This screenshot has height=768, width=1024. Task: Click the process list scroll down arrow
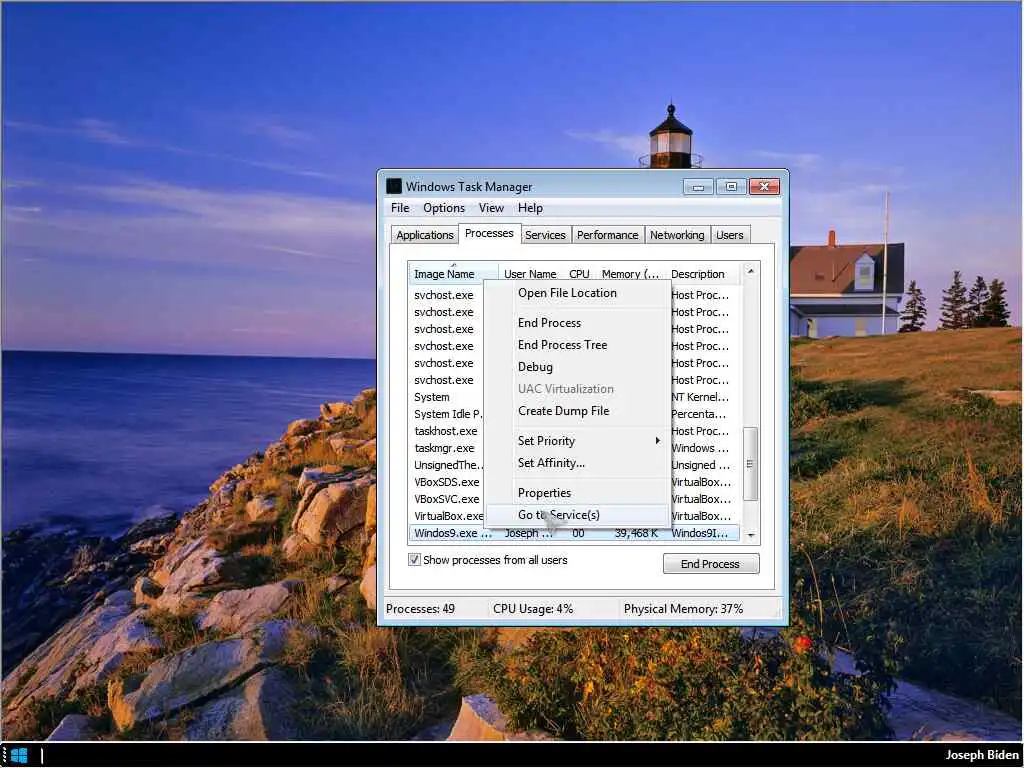[x=750, y=536]
